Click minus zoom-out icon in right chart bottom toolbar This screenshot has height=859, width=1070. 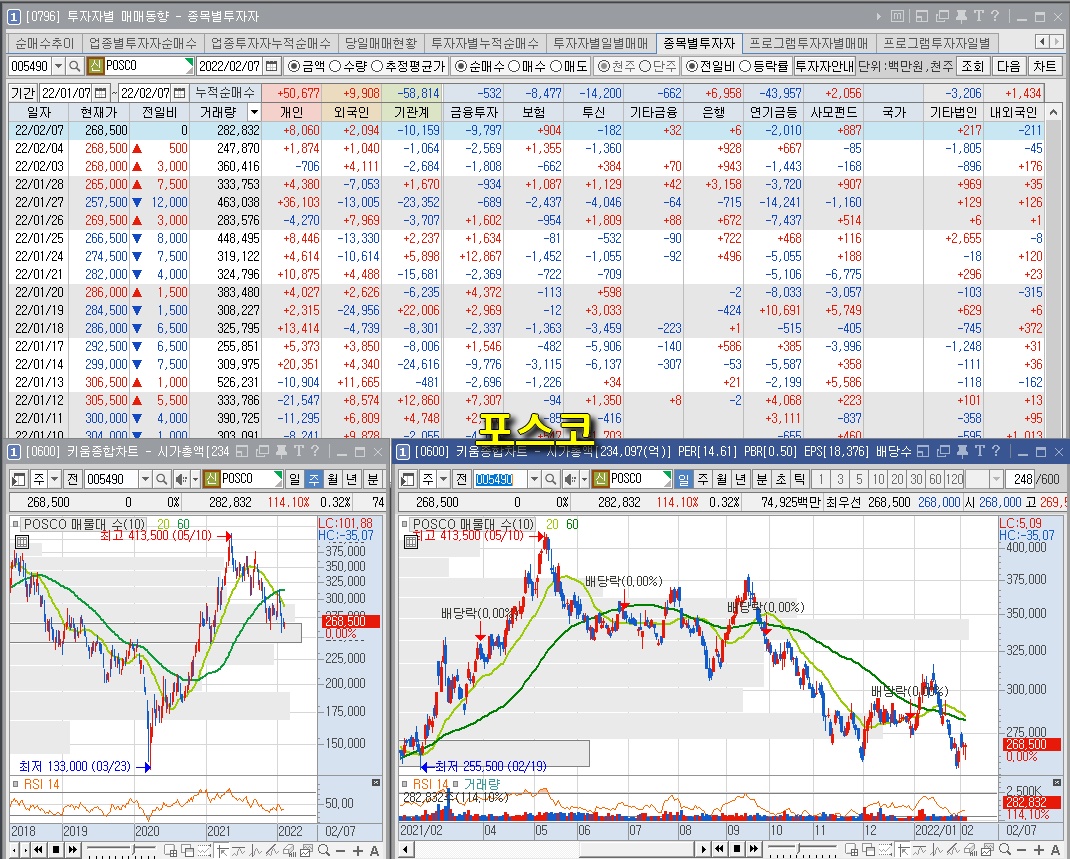click(1022, 849)
